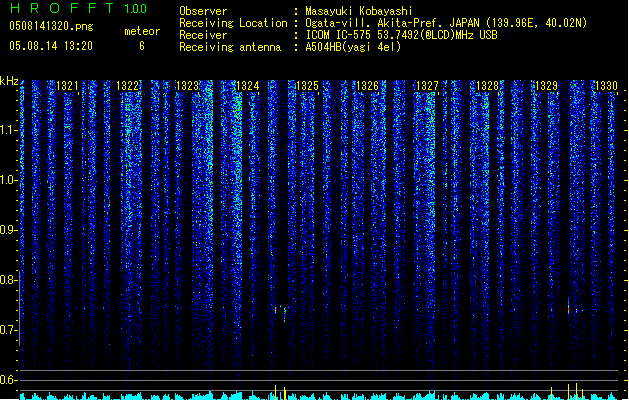The height and width of the screenshot is (400, 629).
Task: Click the HROFFT 1.0.0 title text
Action: coord(78,8)
